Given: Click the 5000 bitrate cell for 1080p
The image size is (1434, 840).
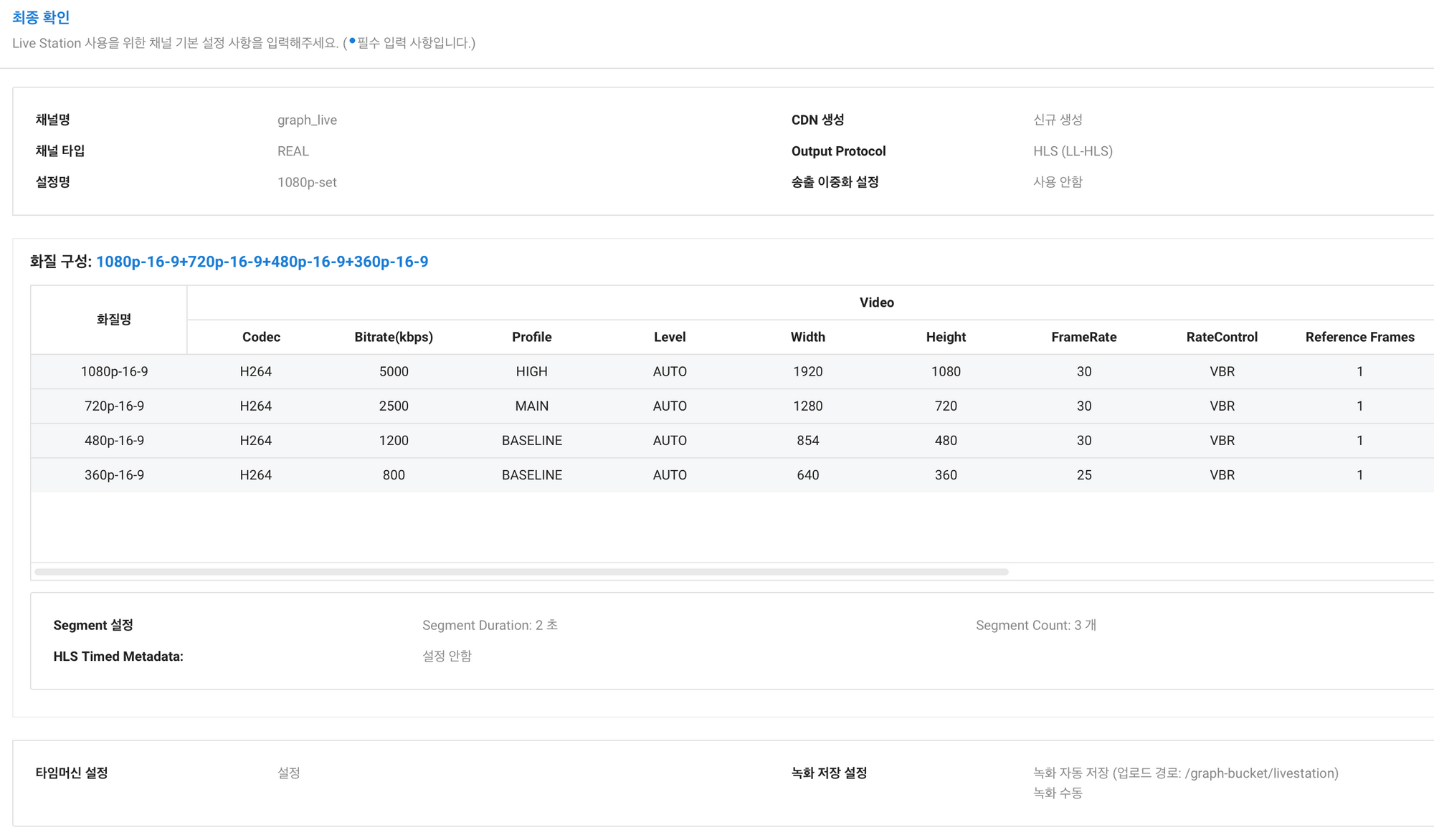Looking at the screenshot, I should pyautogui.click(x=394, y=371).
